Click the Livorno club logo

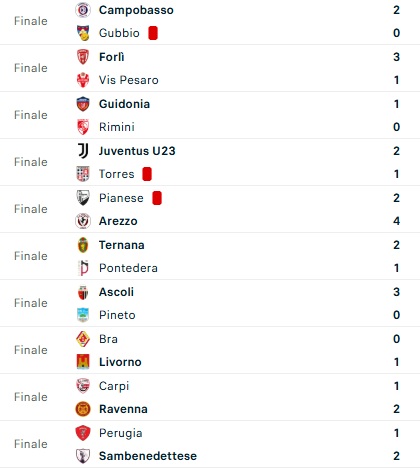pos(83,362)
